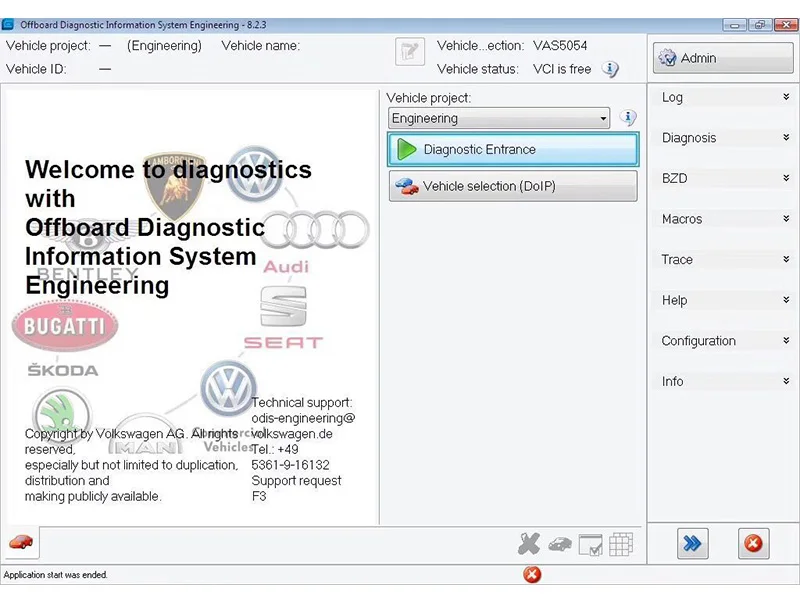Expand the Help panel
Image resolution: width=800 pixels, height=600 pixels.
click(x=725, y=300)
